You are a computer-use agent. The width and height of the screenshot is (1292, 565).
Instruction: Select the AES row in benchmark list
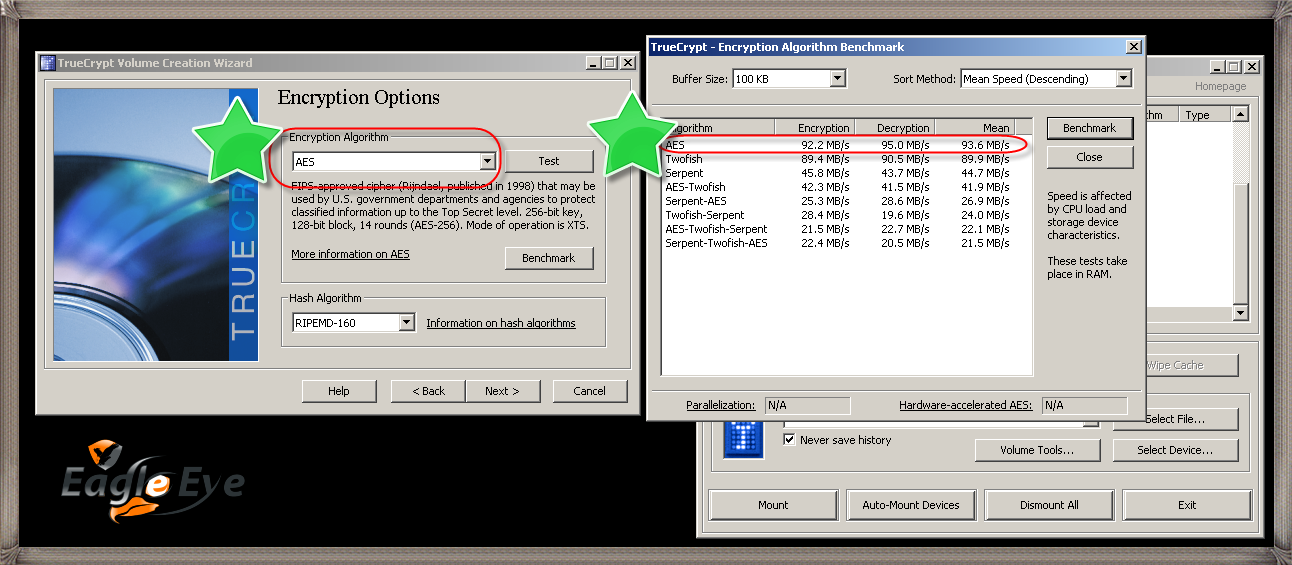click(x=845, y=145)
